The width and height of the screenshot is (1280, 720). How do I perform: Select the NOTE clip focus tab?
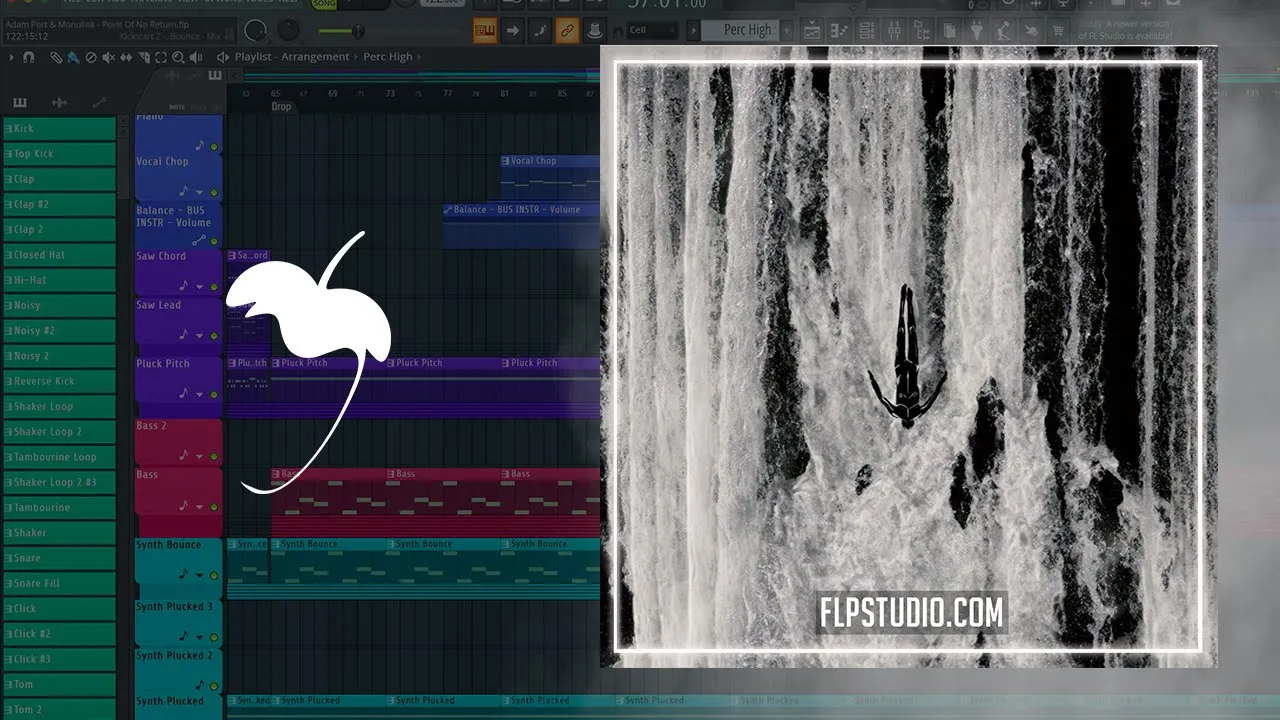(x=177, y=107)
